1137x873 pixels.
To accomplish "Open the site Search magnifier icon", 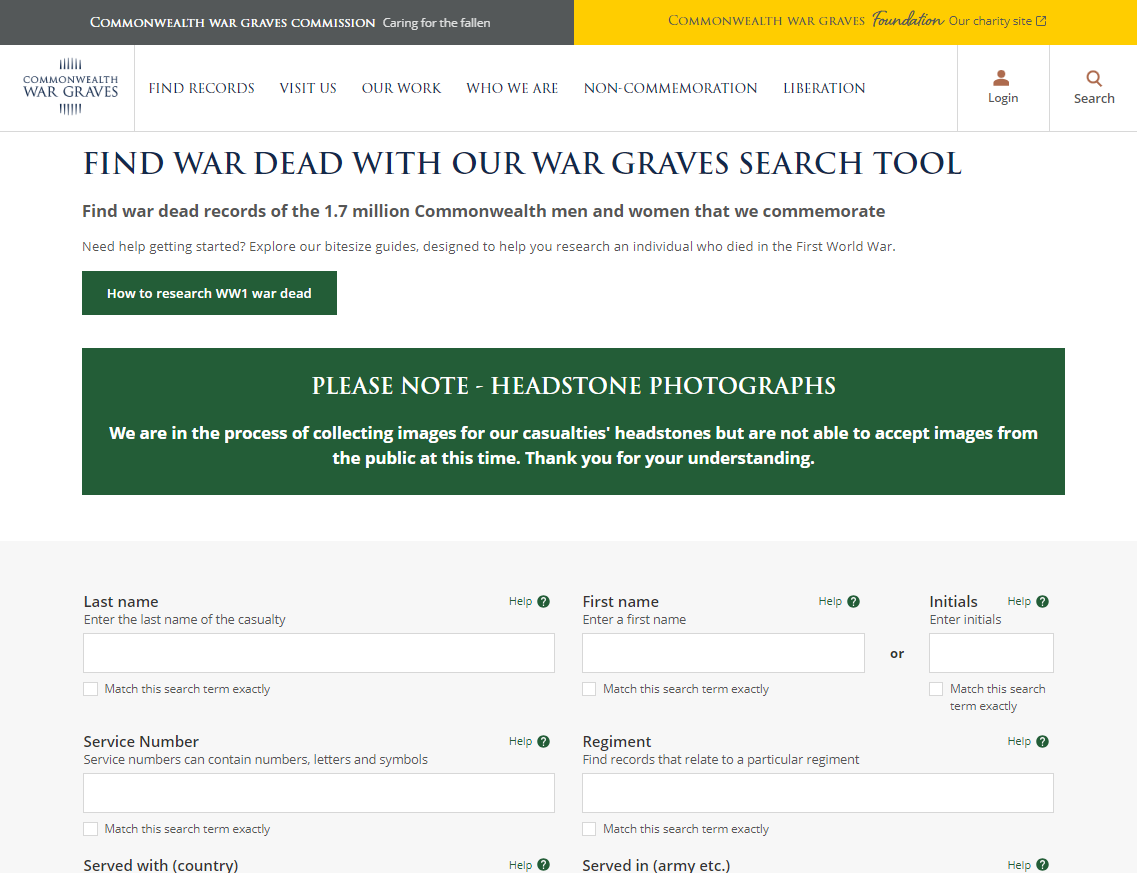I will point(1094,79).
